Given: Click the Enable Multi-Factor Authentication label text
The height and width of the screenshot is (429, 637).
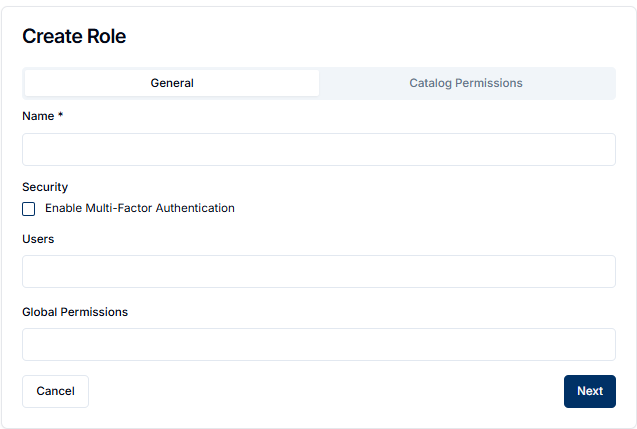Looking at the screenshot, I should [x=140, y=208].
